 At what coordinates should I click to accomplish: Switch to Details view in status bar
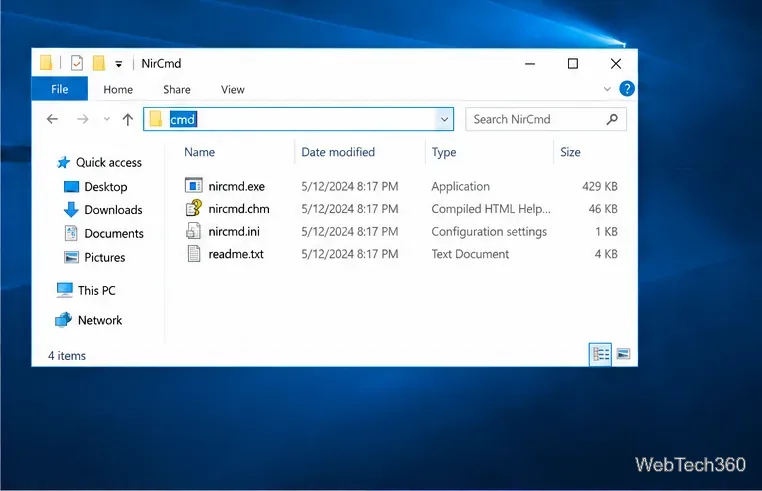click(x=601, y=354)
